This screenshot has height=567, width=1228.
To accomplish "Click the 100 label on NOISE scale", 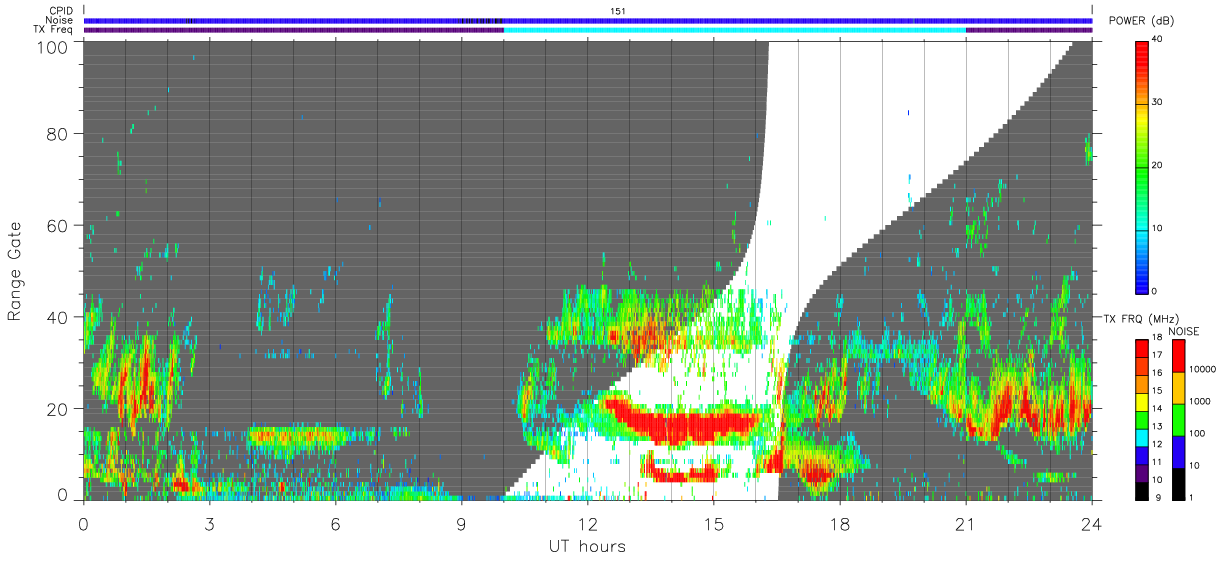I will click(x=1196, y=433).
